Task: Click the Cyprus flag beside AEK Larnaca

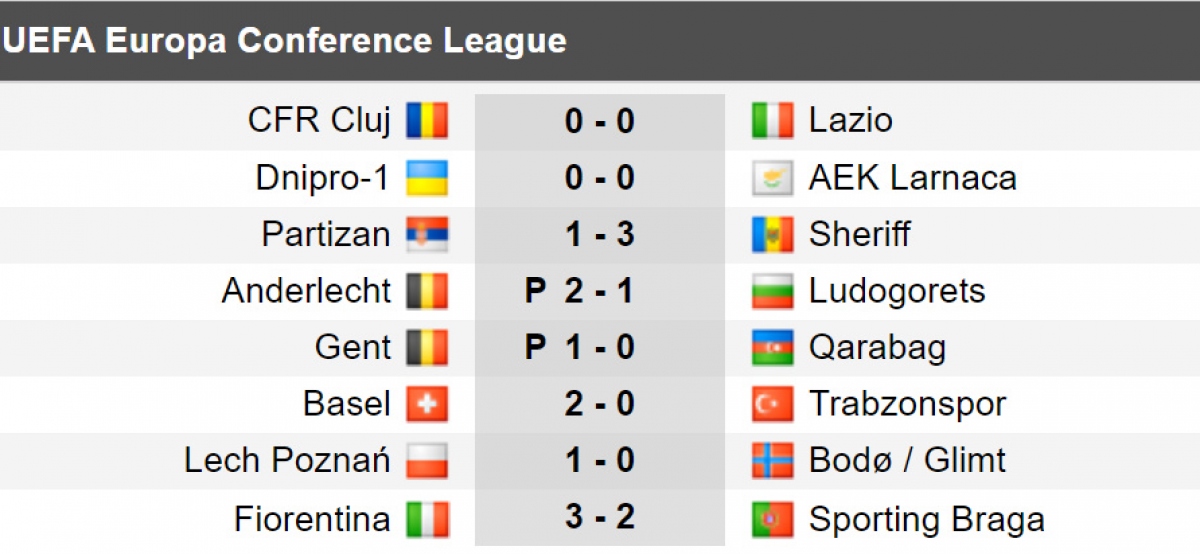Action: click(x=772, y=178)
